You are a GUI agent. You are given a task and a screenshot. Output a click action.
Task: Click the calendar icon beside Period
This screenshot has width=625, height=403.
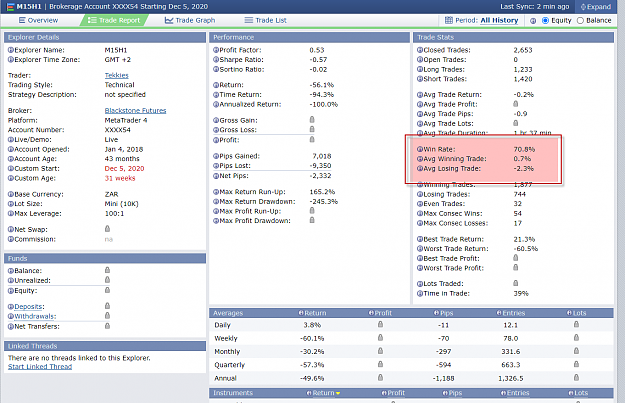point(449,20)
